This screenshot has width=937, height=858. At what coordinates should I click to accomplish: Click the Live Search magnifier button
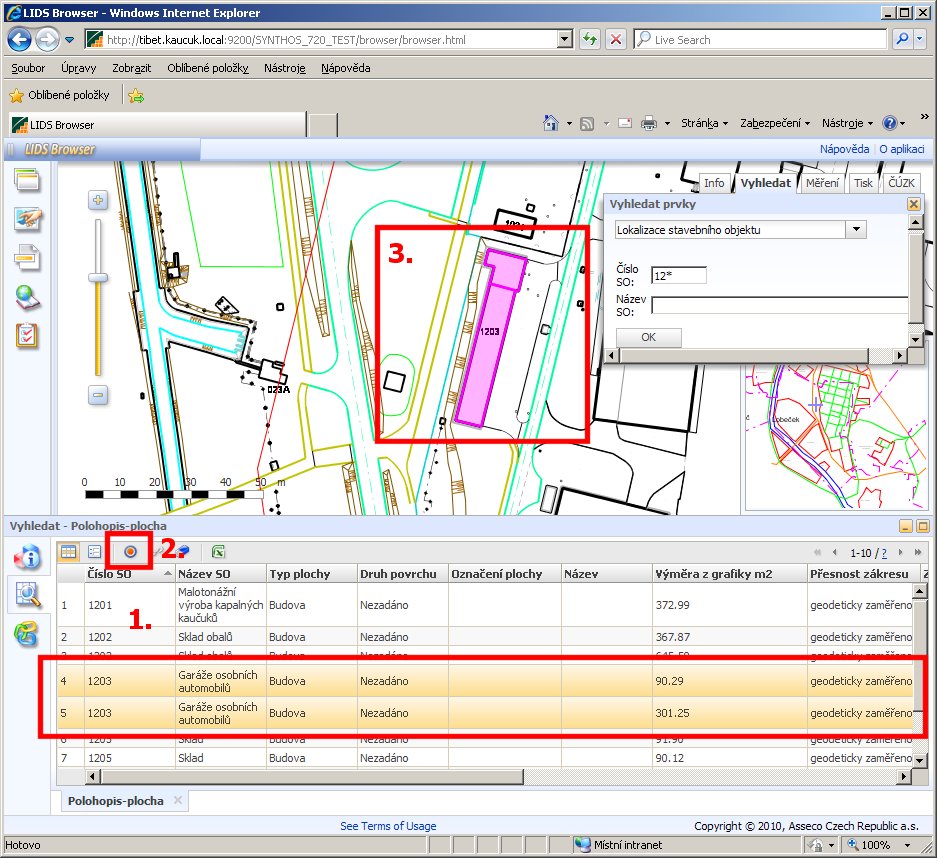pos(902,39)
